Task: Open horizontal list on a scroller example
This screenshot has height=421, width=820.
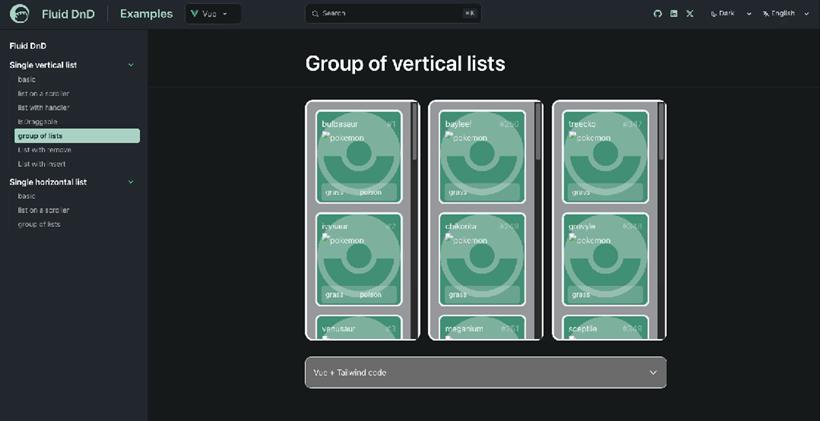Action: click(43, 210)
